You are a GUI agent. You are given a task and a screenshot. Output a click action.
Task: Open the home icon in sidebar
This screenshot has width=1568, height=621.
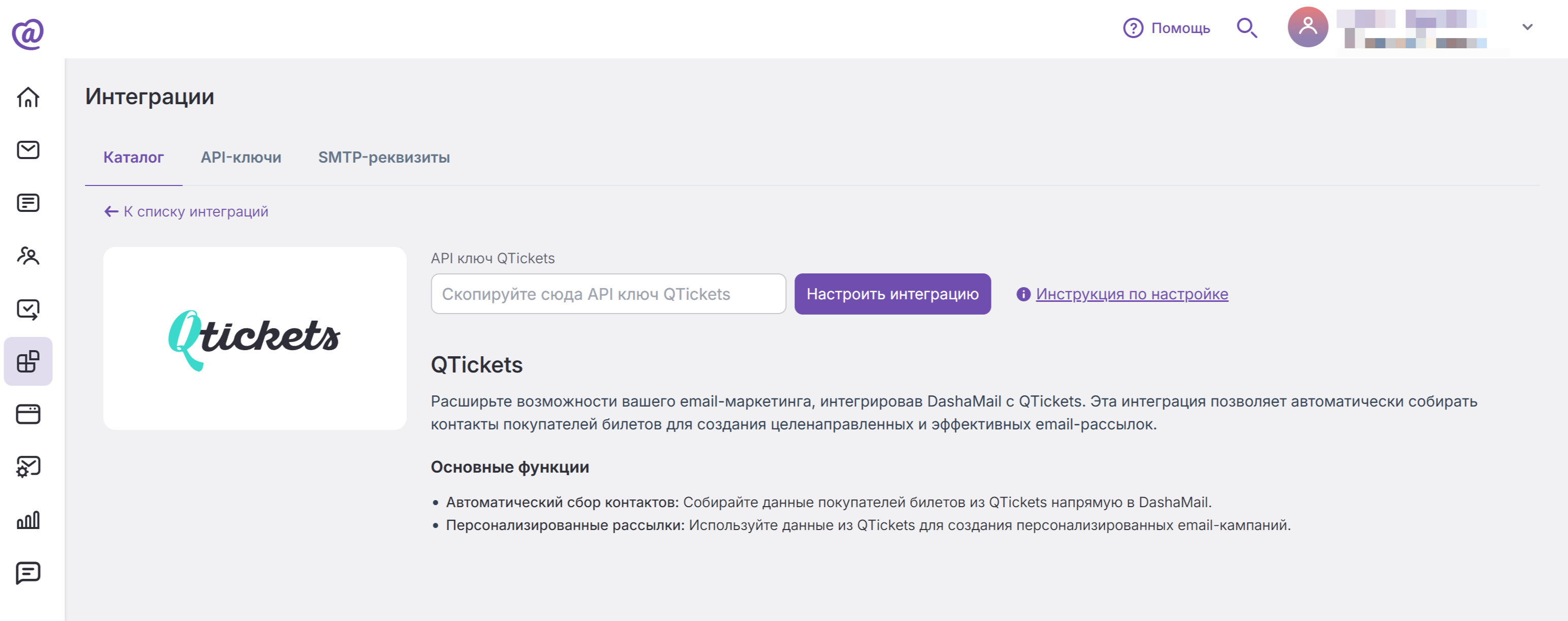[x=28, y=98]
